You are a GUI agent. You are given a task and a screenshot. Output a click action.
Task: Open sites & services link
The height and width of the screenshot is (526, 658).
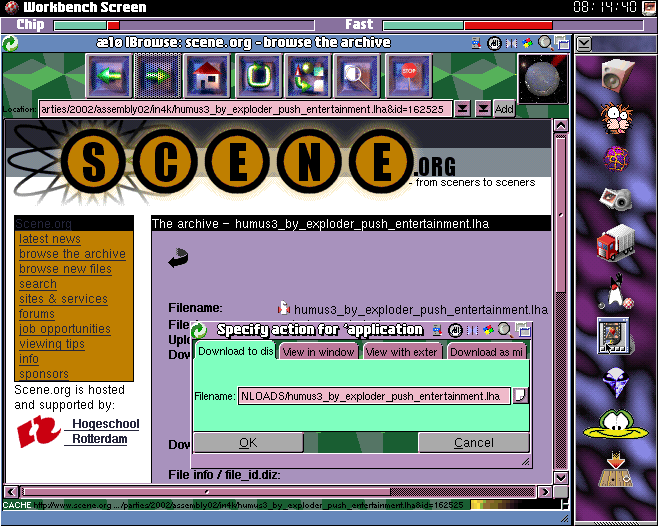tap(63, 299)
